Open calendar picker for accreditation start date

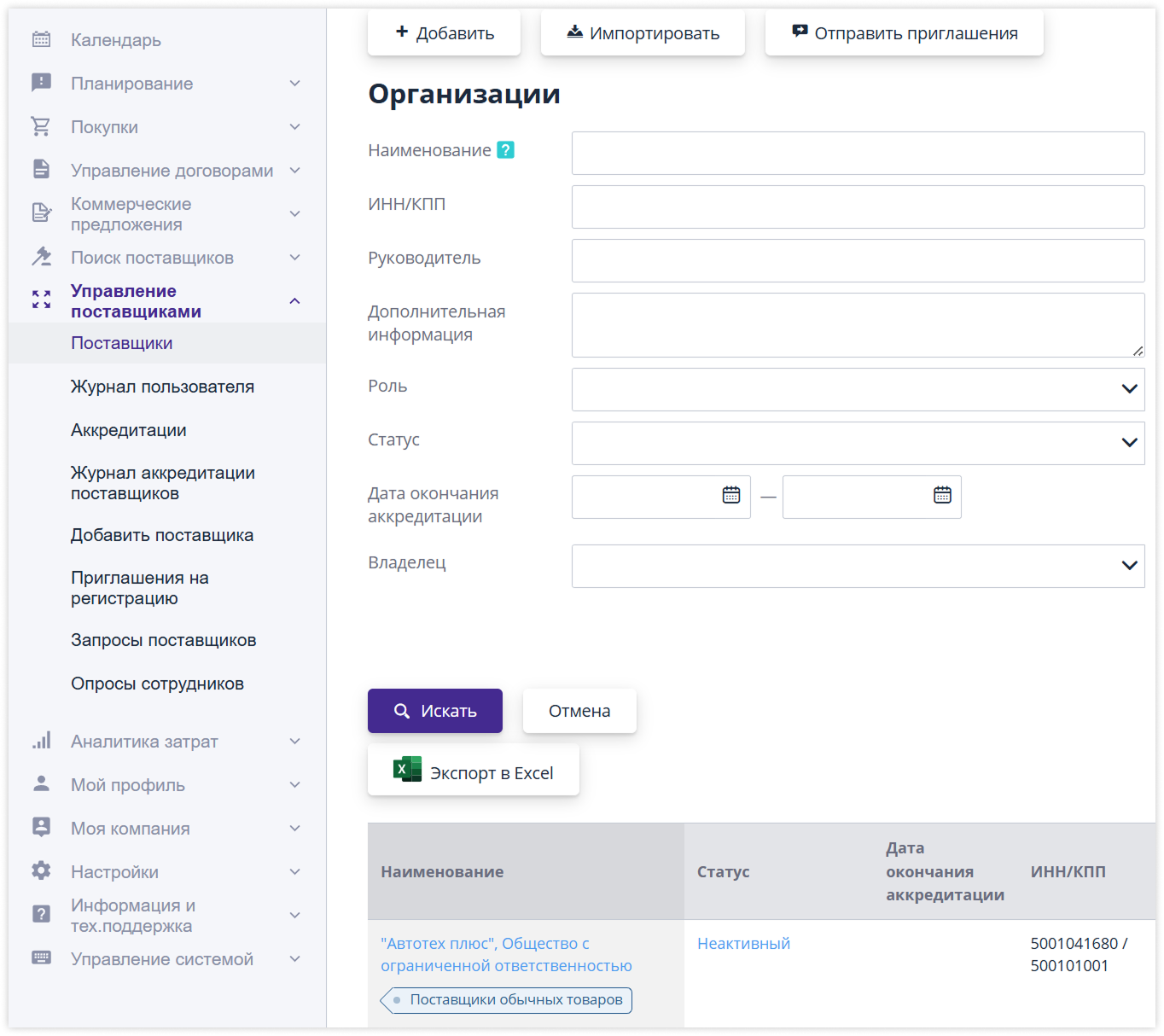(x=730, y=495)
